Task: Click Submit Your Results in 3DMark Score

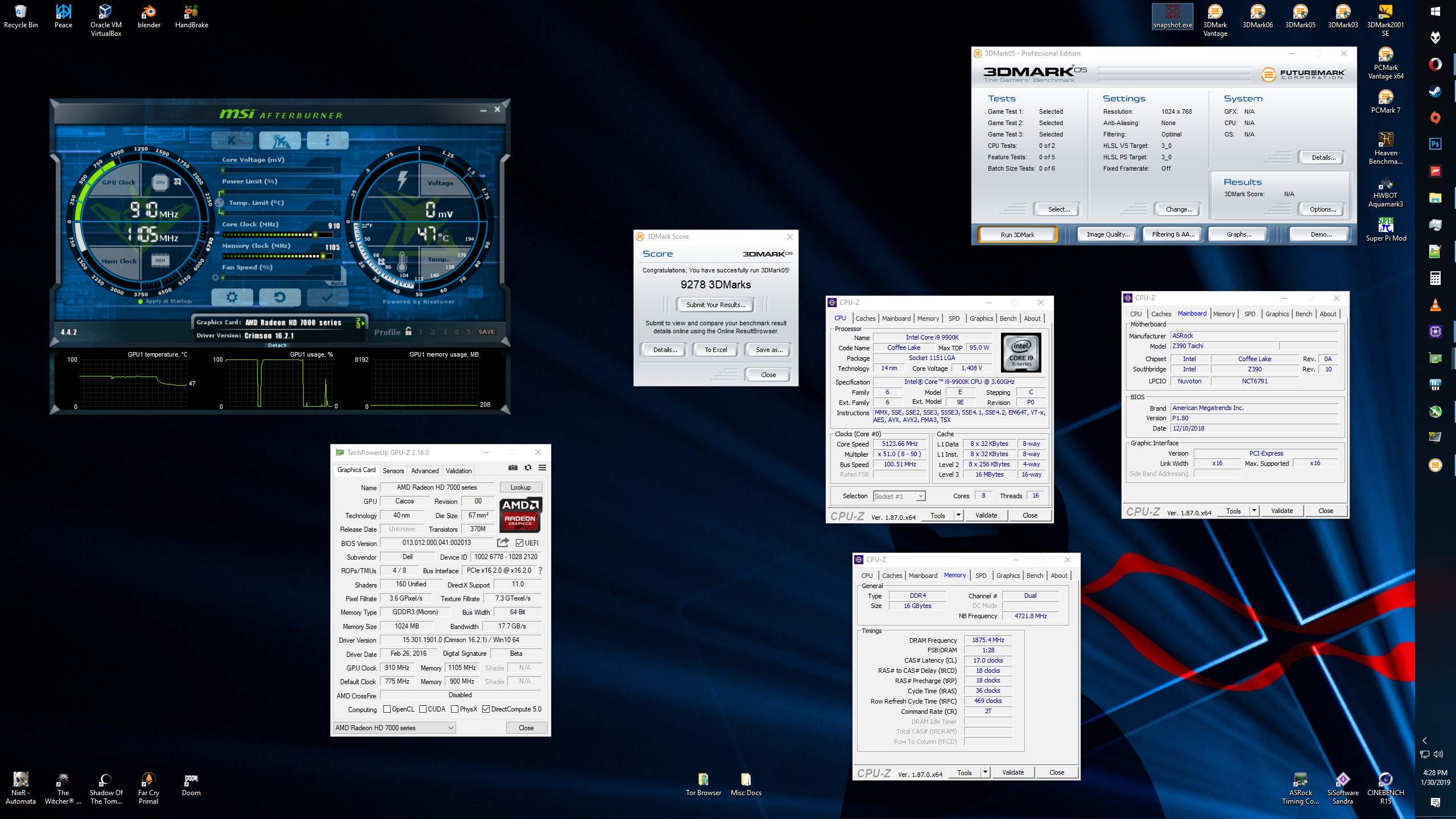Action: 715,305
